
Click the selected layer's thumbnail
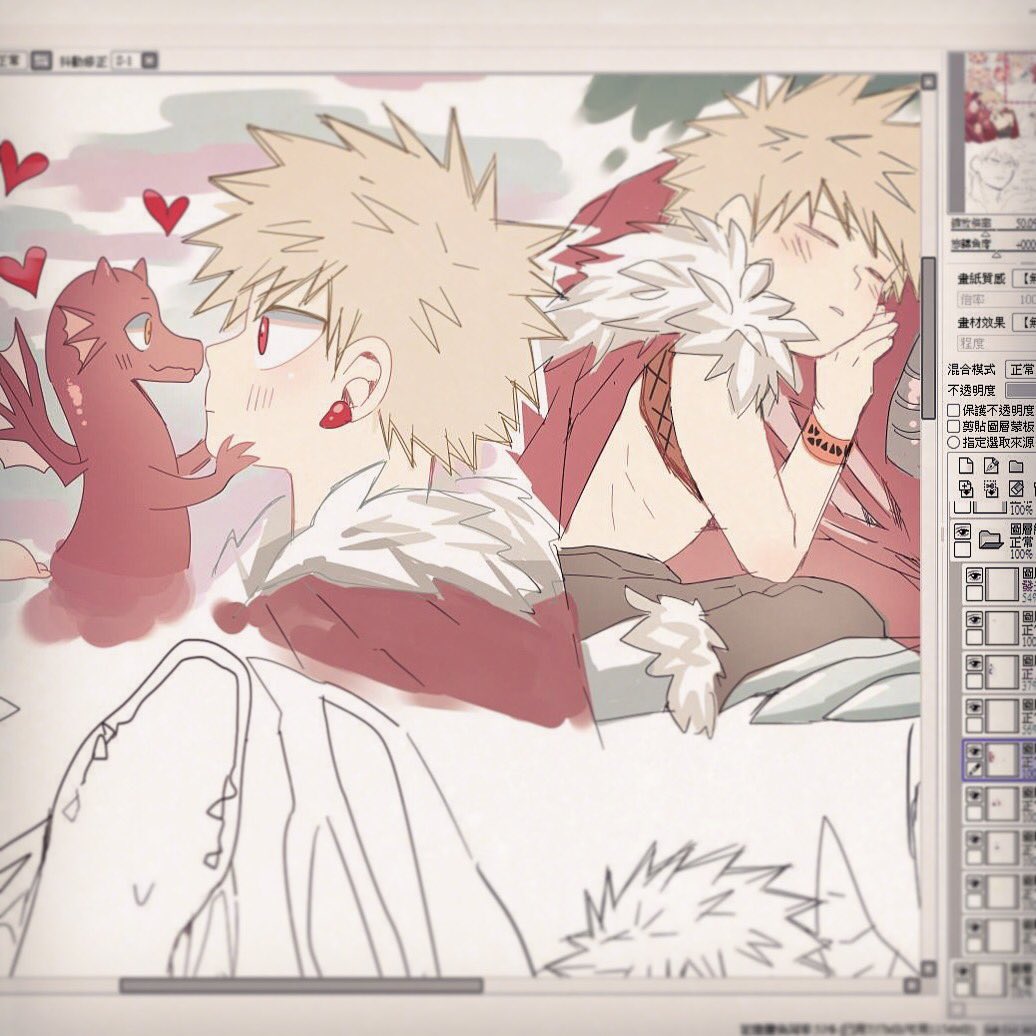tap(1002, 758)
